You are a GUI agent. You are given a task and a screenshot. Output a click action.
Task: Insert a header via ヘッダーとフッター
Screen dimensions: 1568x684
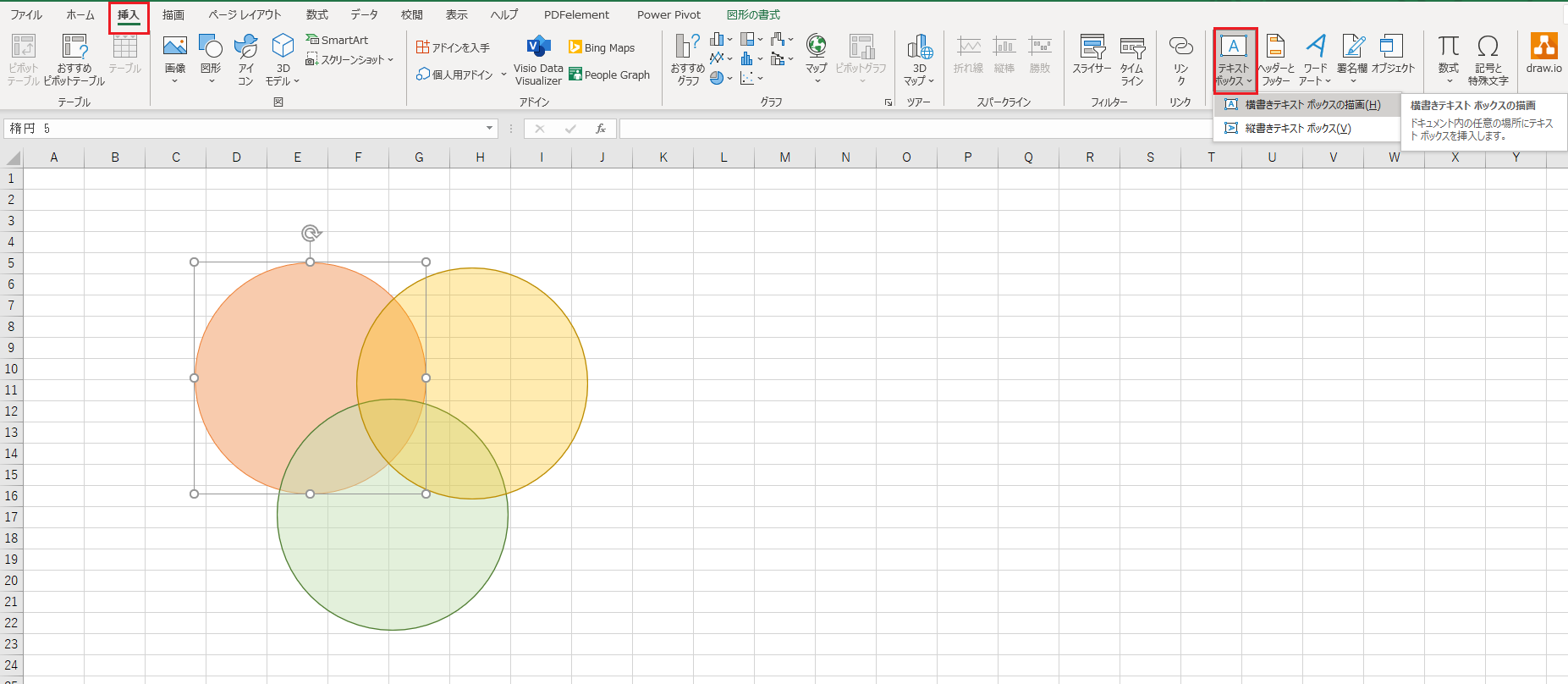[x=1275, y=58]
